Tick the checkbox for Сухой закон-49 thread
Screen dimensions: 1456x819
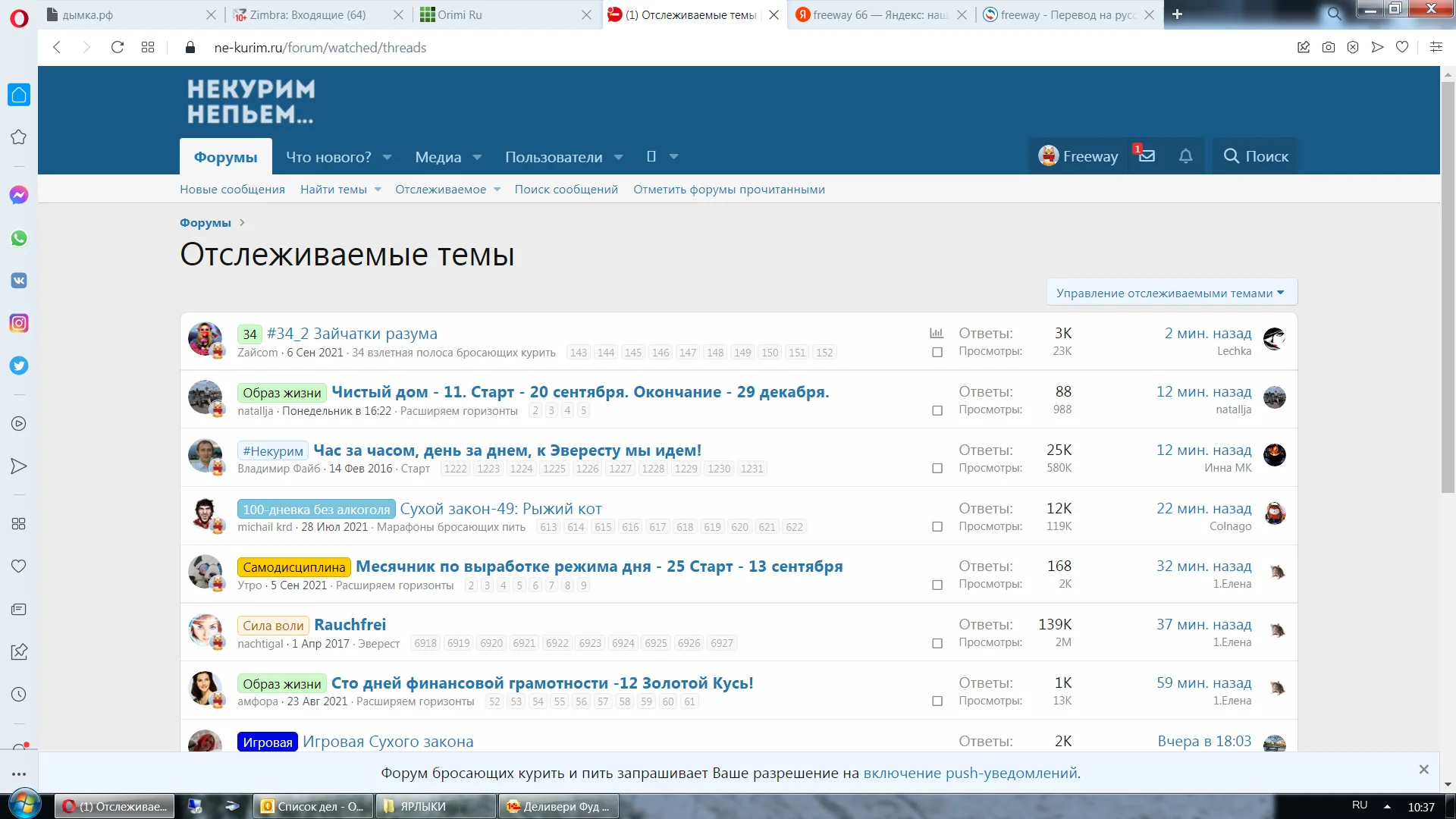[x=937, y=526]
